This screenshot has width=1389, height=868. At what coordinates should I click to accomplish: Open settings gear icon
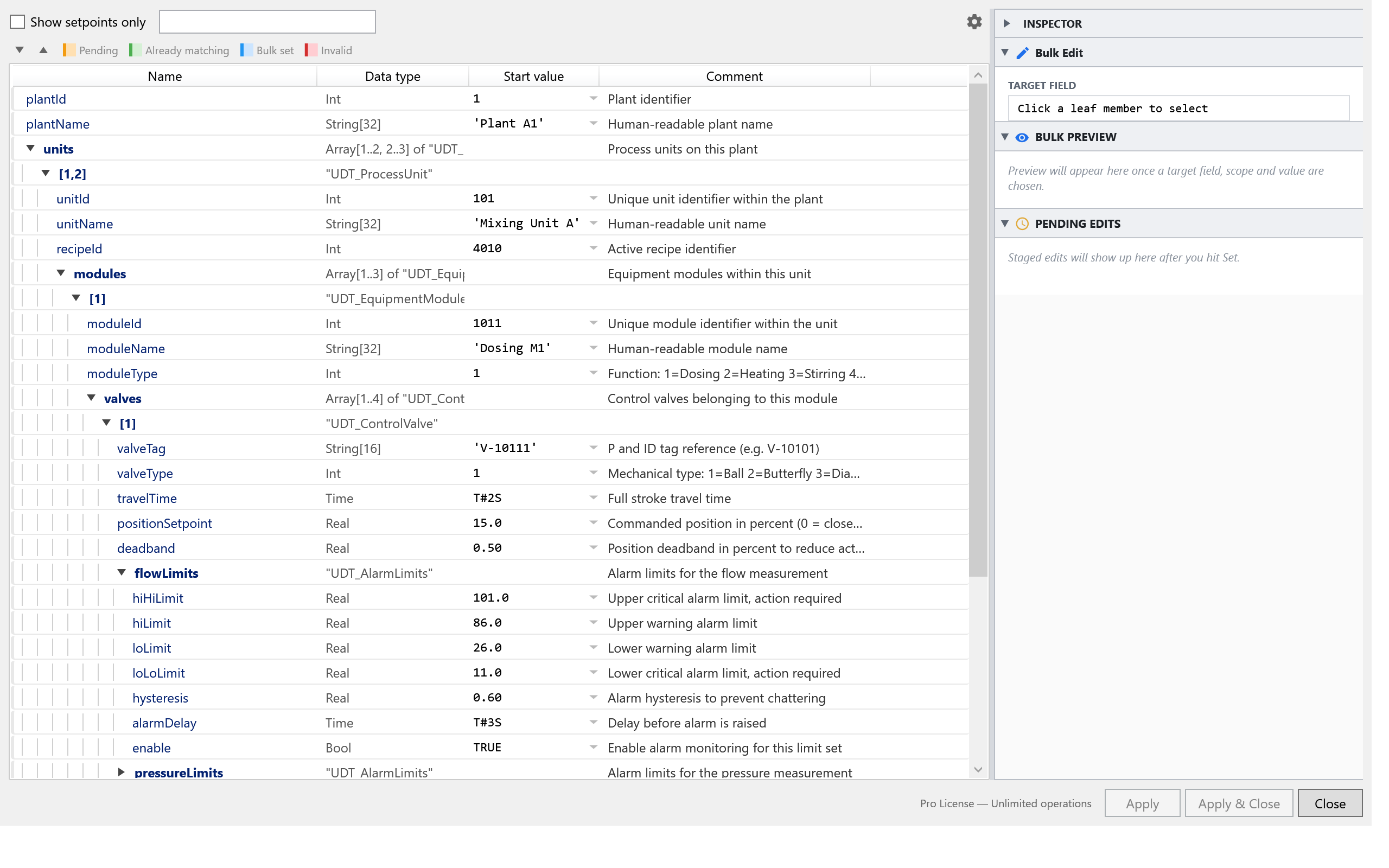click(x=974, y=22)
